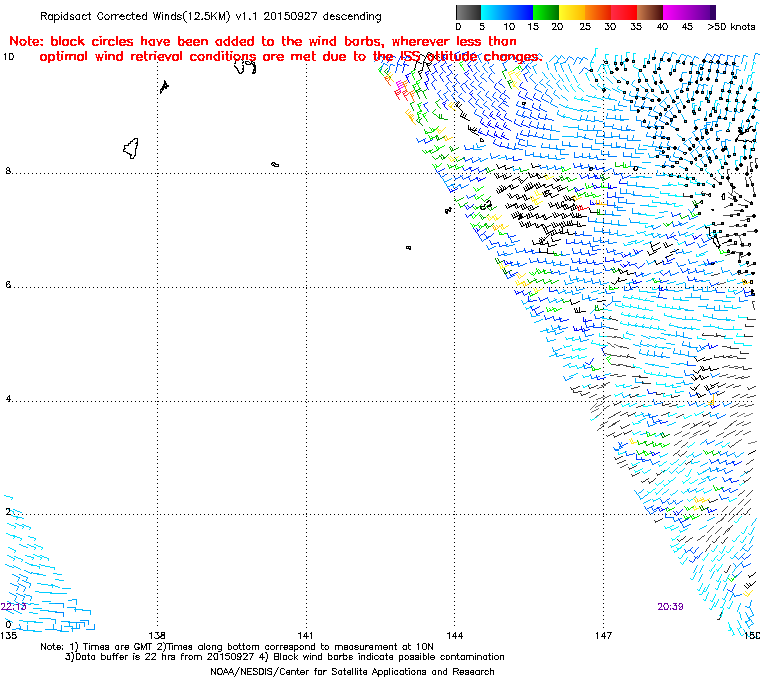Select the red 'optimal wind retrieval conditions' line
This screenshot has width=760, height=688.
coord(290,57)
